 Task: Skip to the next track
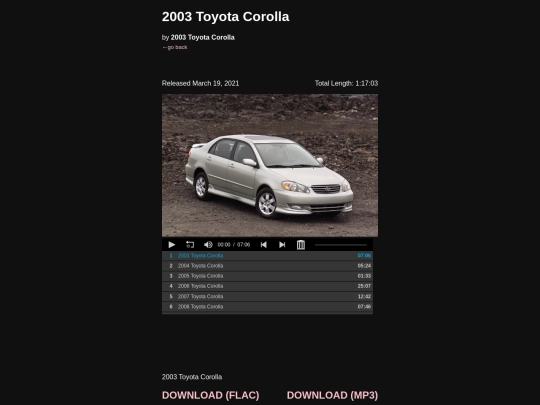pyautogui.click(x=282, y=245)
